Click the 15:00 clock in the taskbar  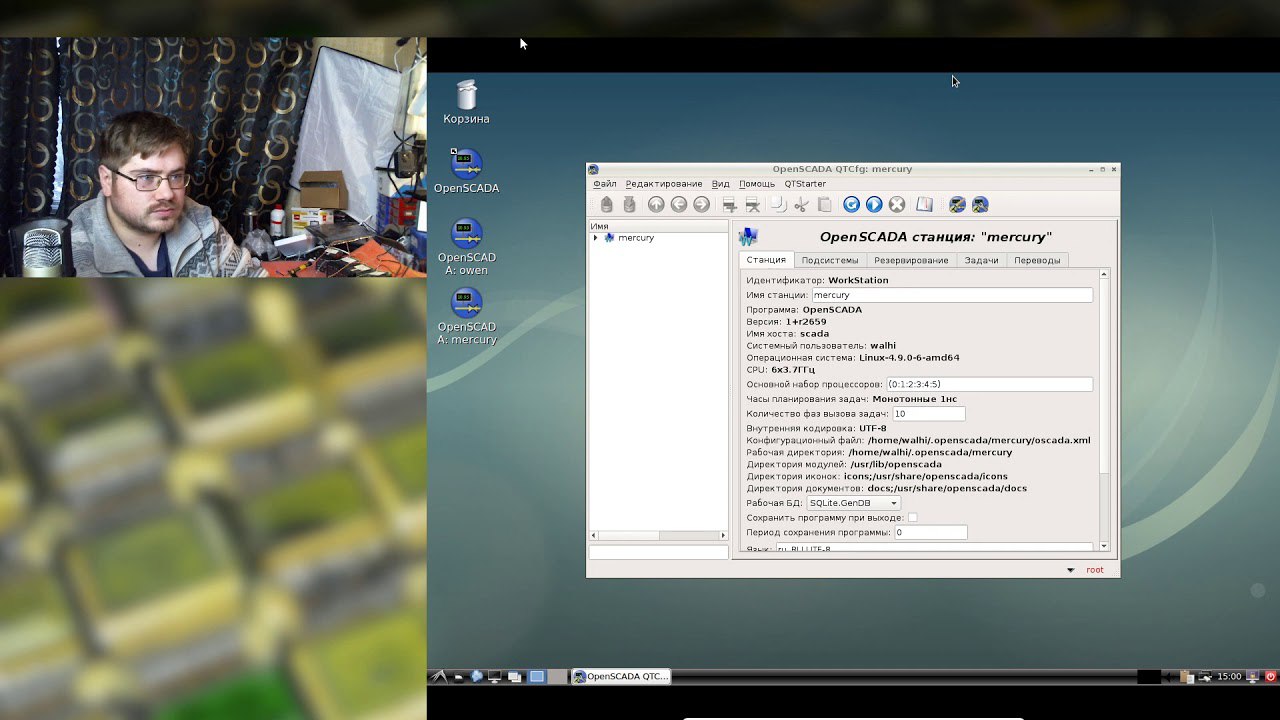(x=1229, y=677)
